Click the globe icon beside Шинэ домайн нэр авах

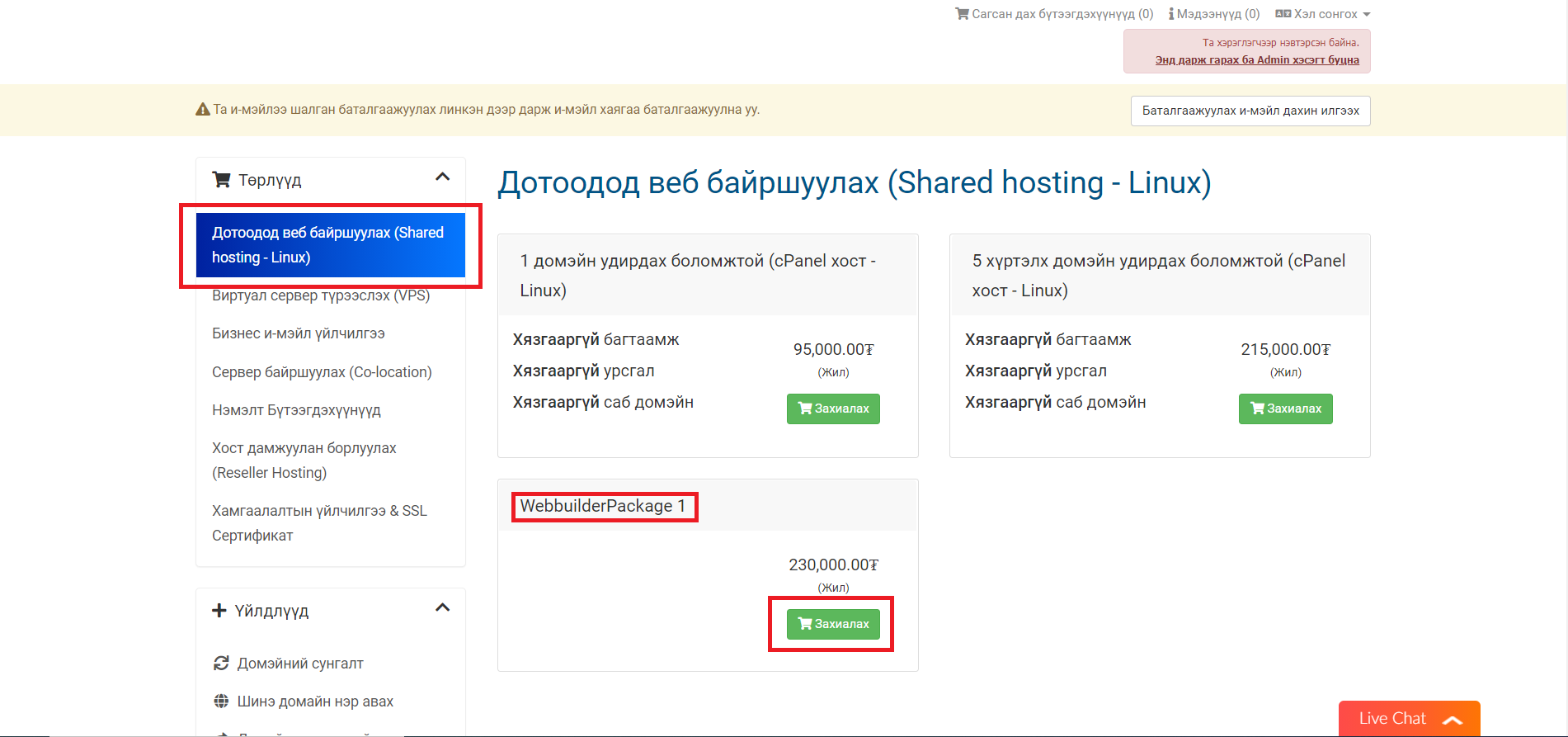pos(221,701)
